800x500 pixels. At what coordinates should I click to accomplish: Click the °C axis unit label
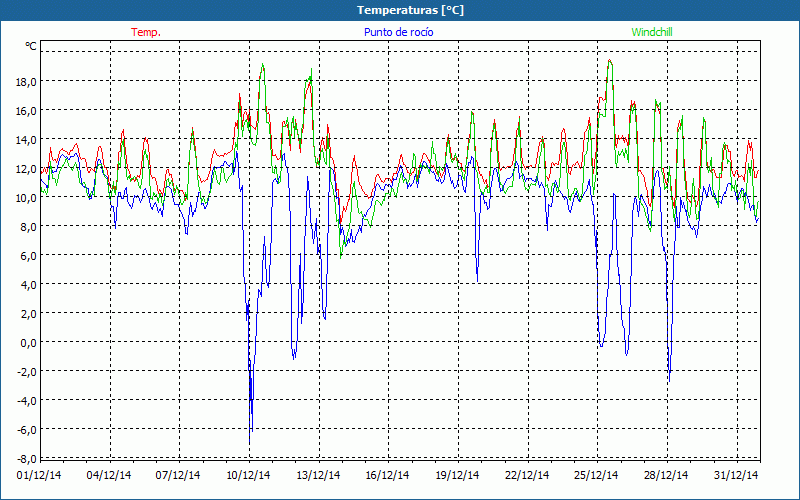click(x=31, y=46)
